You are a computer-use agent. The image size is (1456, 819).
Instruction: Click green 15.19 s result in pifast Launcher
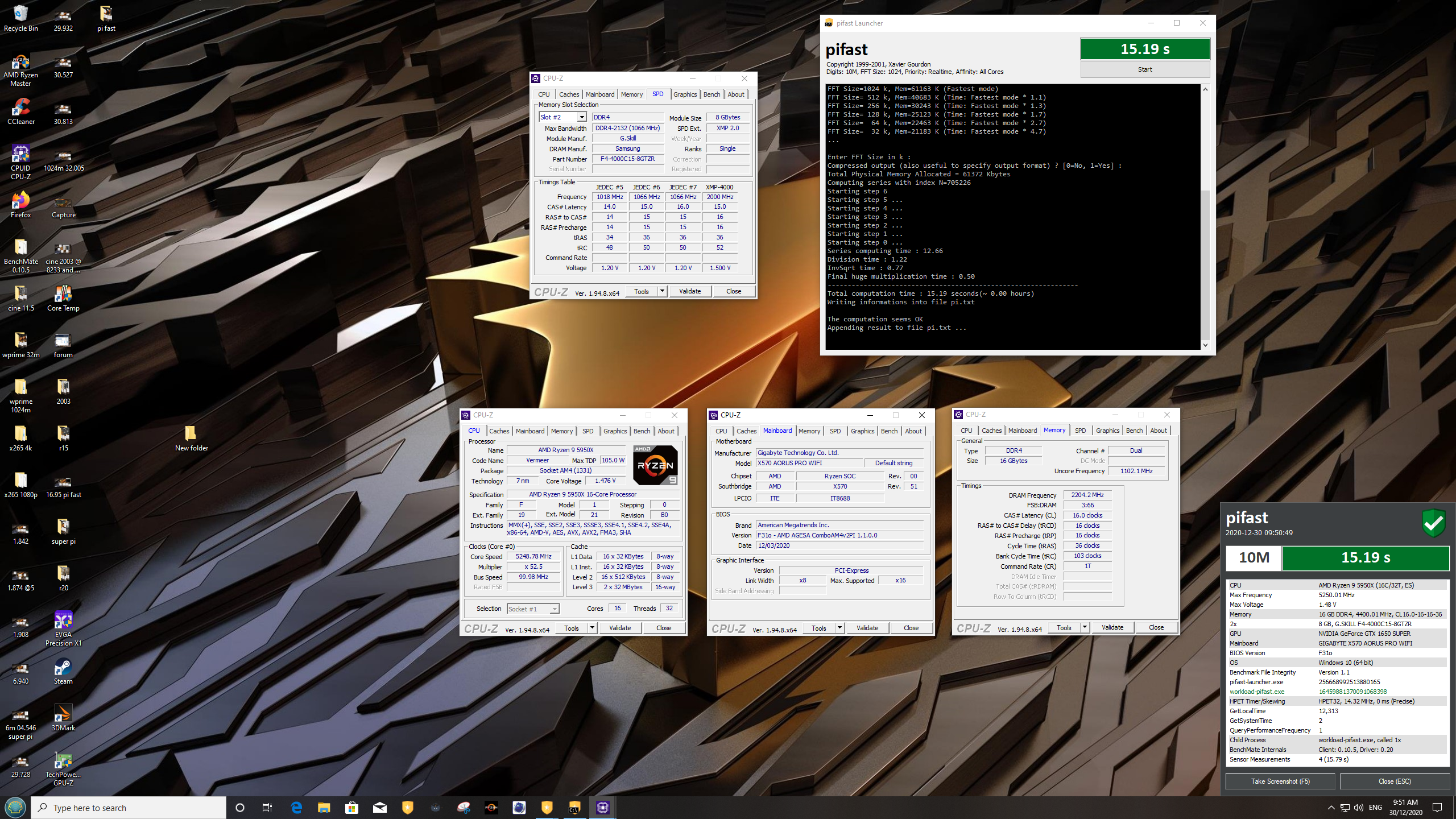click(1145, 49)
